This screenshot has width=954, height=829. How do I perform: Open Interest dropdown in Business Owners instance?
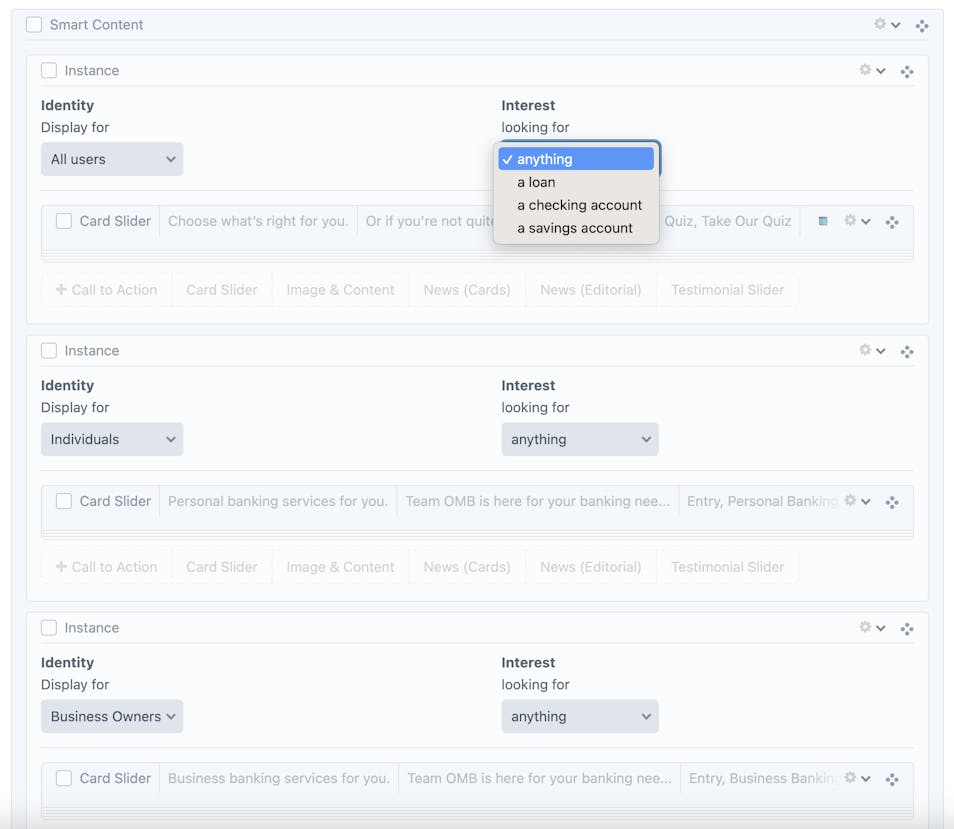[x=579, y=716]
